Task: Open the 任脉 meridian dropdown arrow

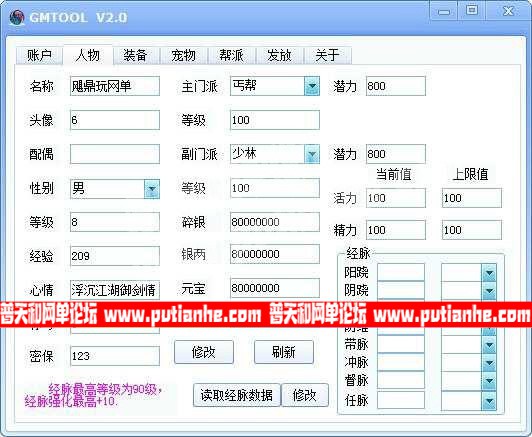Action: pyautogui.click(x=489, y=401)
